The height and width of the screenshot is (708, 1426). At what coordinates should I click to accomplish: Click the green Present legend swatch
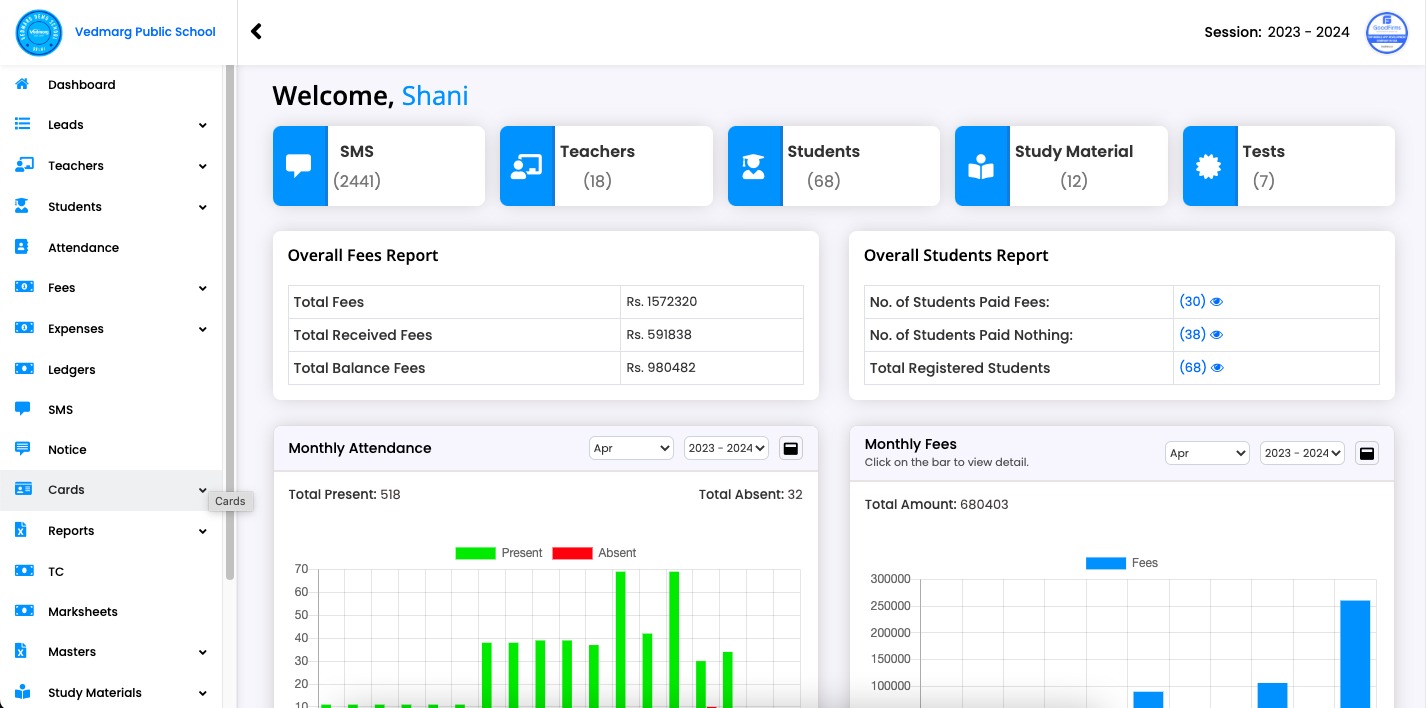point(475,553)
